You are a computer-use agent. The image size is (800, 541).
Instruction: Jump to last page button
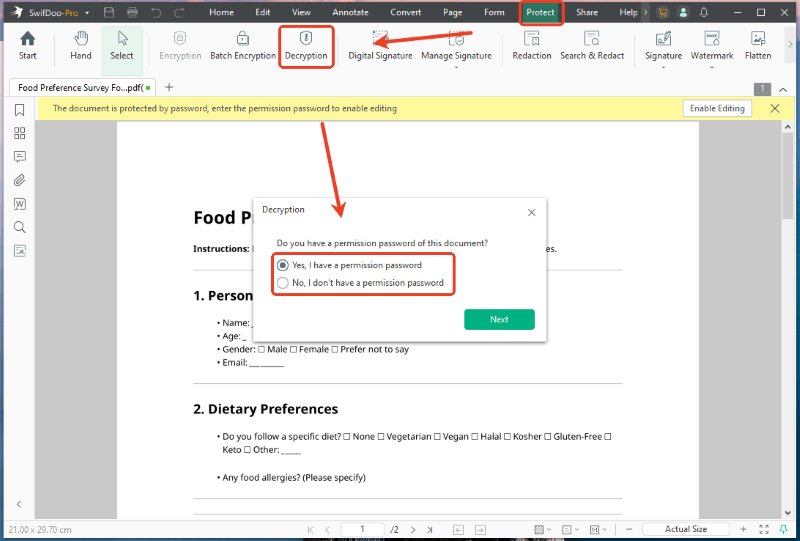pos(430,530)
